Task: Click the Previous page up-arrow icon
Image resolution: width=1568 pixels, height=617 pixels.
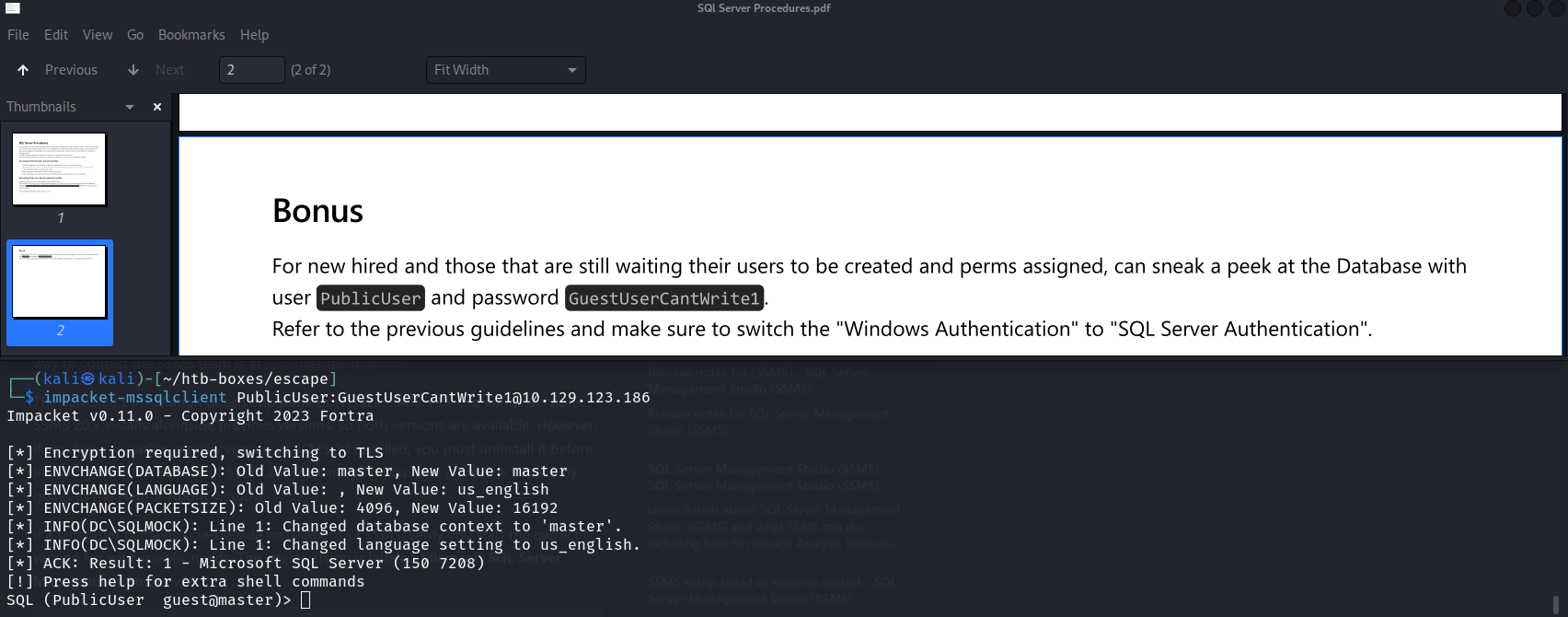Action: (23, 70)
